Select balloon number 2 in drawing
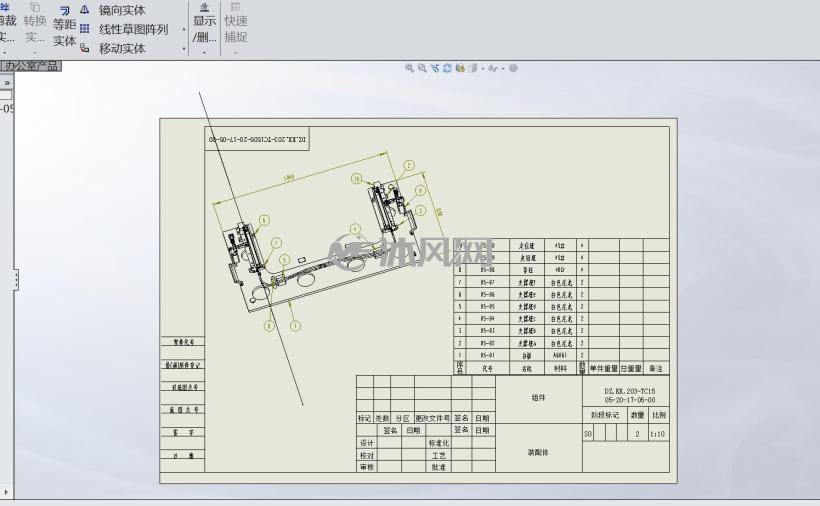The height and width of the screenshot is (506, 820). click(x=409, y=166)
